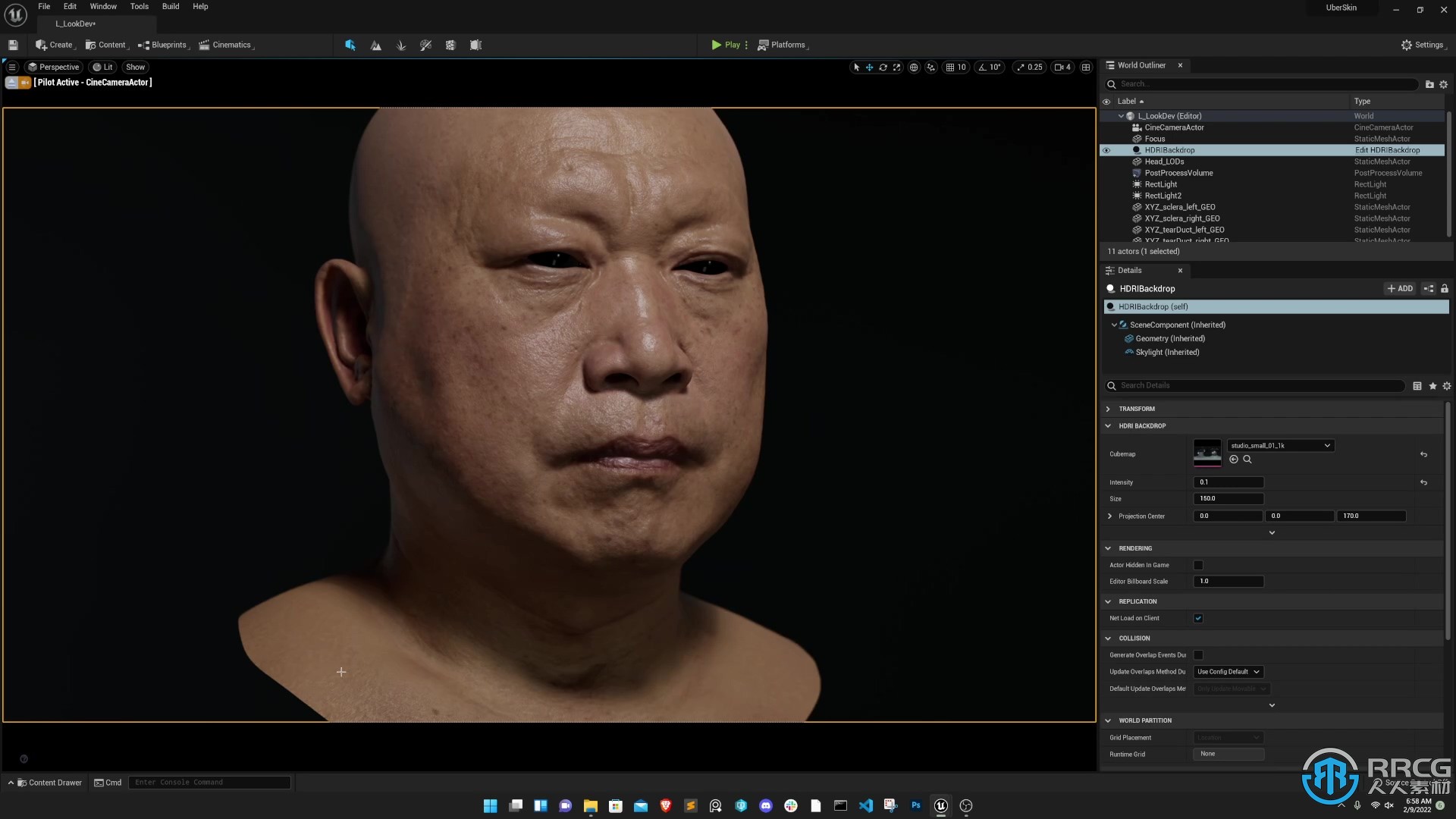
Task: Open the File menu
Action: pyautogui.click(x=44, y=6)
